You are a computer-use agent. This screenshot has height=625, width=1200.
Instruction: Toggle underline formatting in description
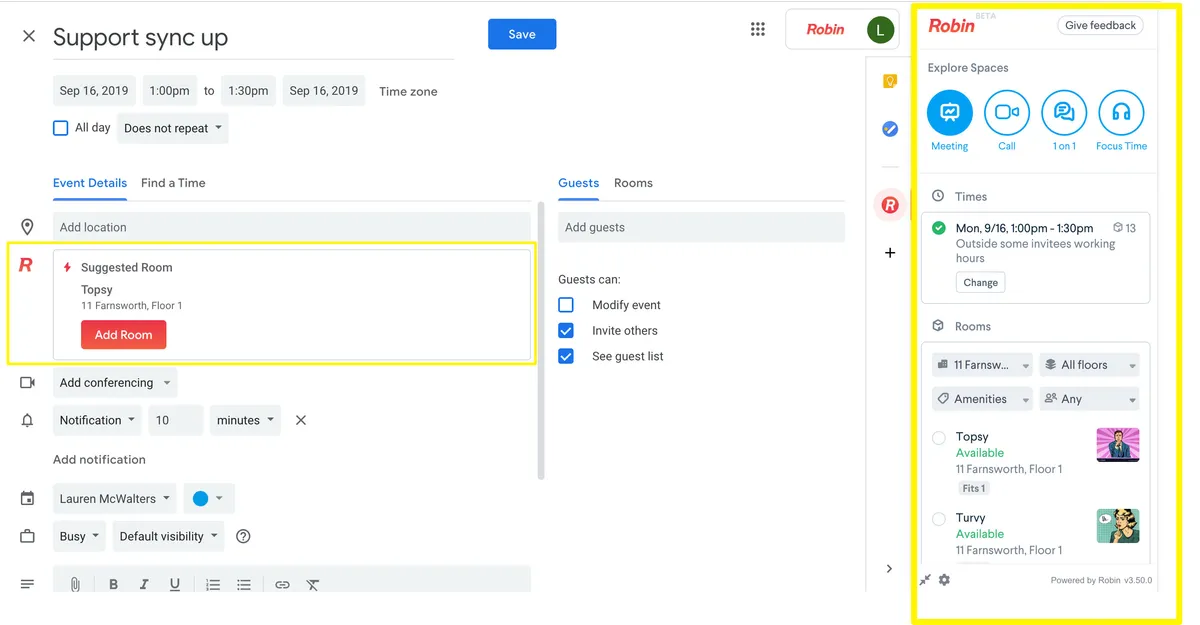175,585
